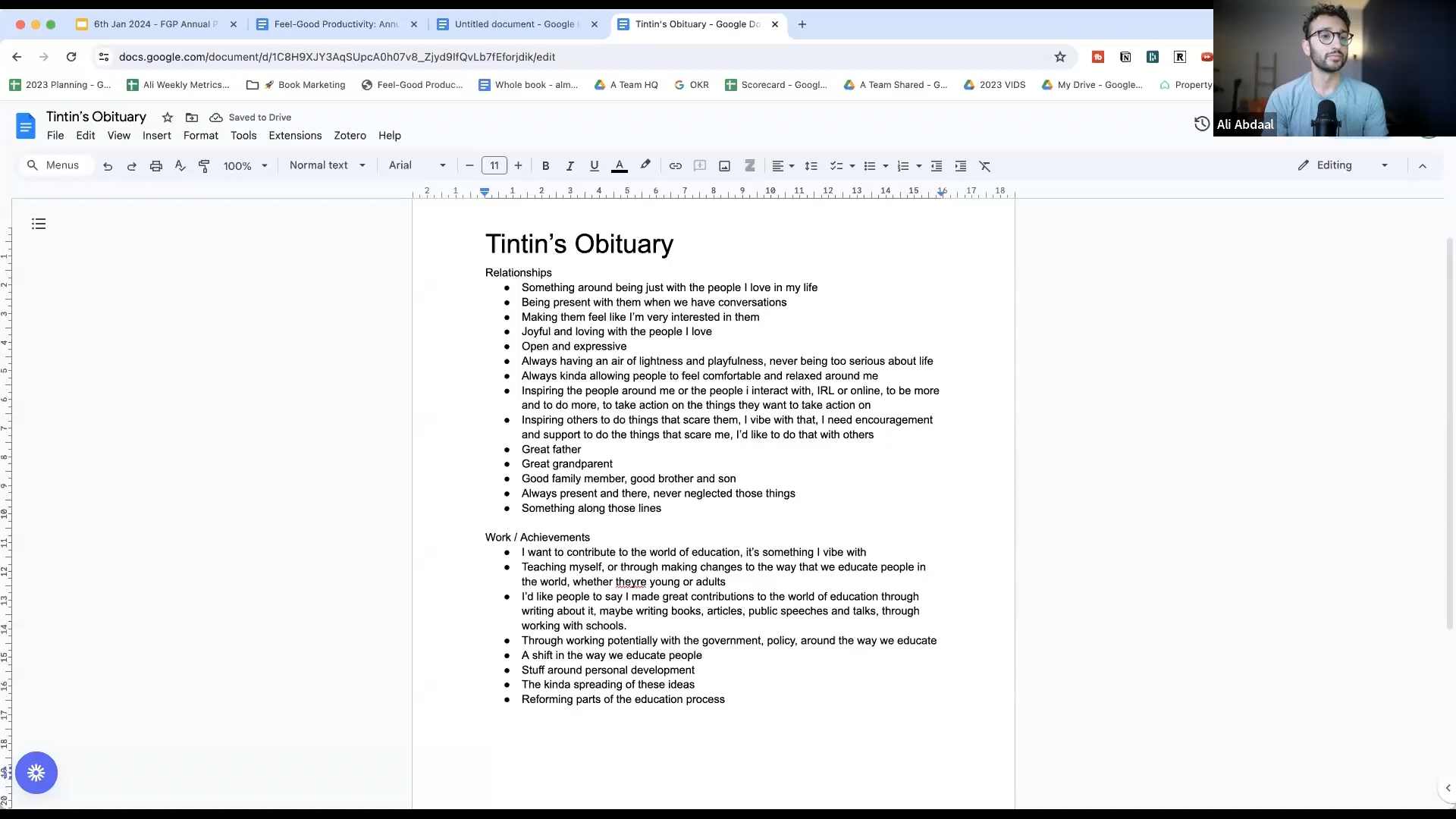1456x819 pixels.
Task: Open the Editing mode dropdown
Action: click(x=1343, y=165)
